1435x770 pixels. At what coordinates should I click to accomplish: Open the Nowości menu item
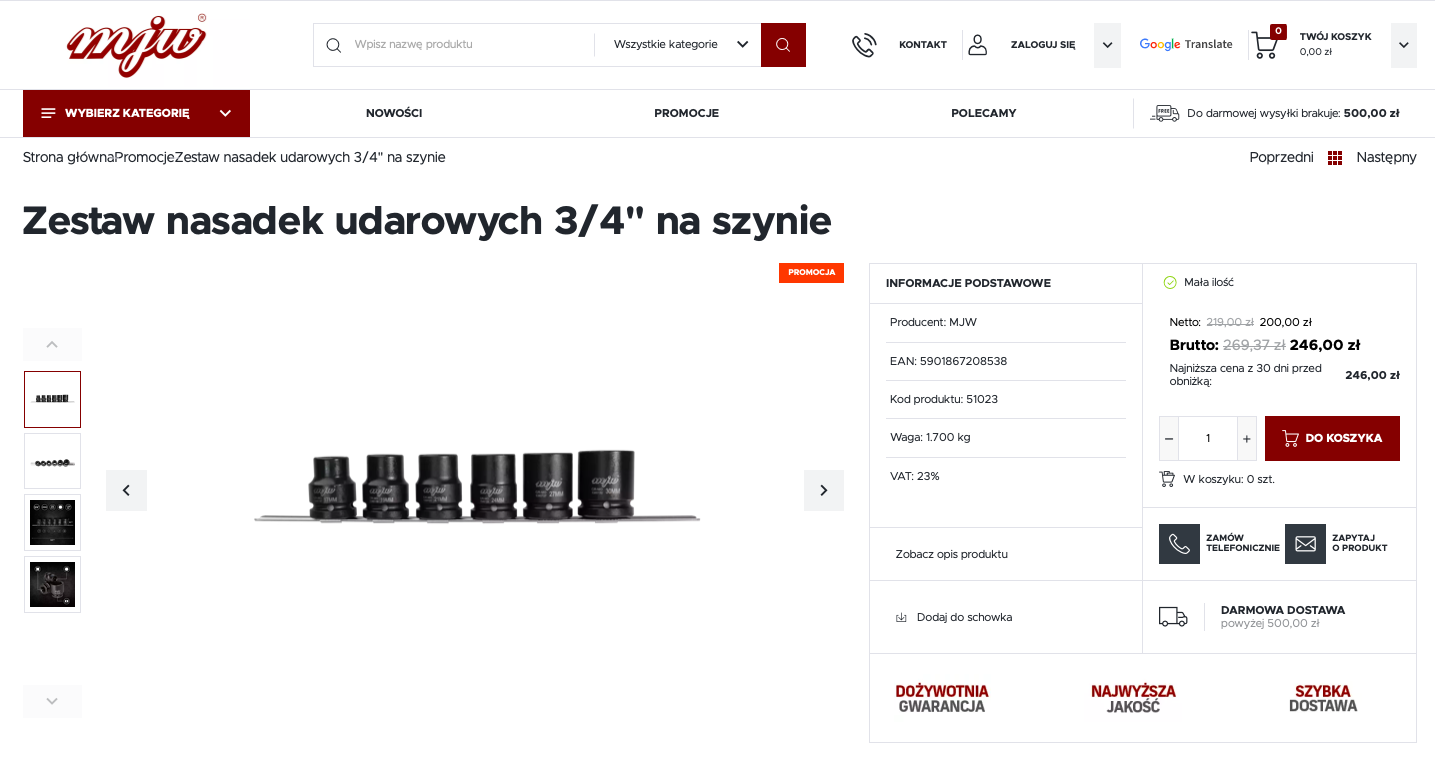pos(394,113)
